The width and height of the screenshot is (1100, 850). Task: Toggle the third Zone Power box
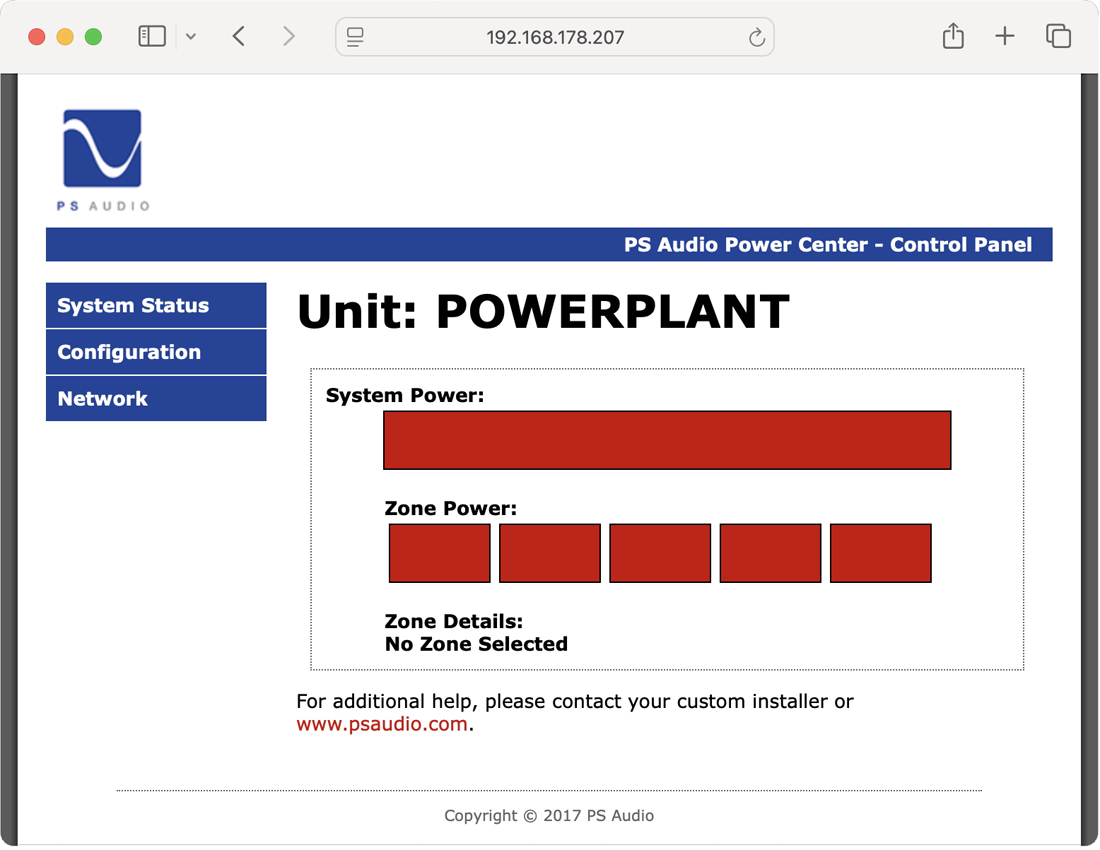(660, 553)
